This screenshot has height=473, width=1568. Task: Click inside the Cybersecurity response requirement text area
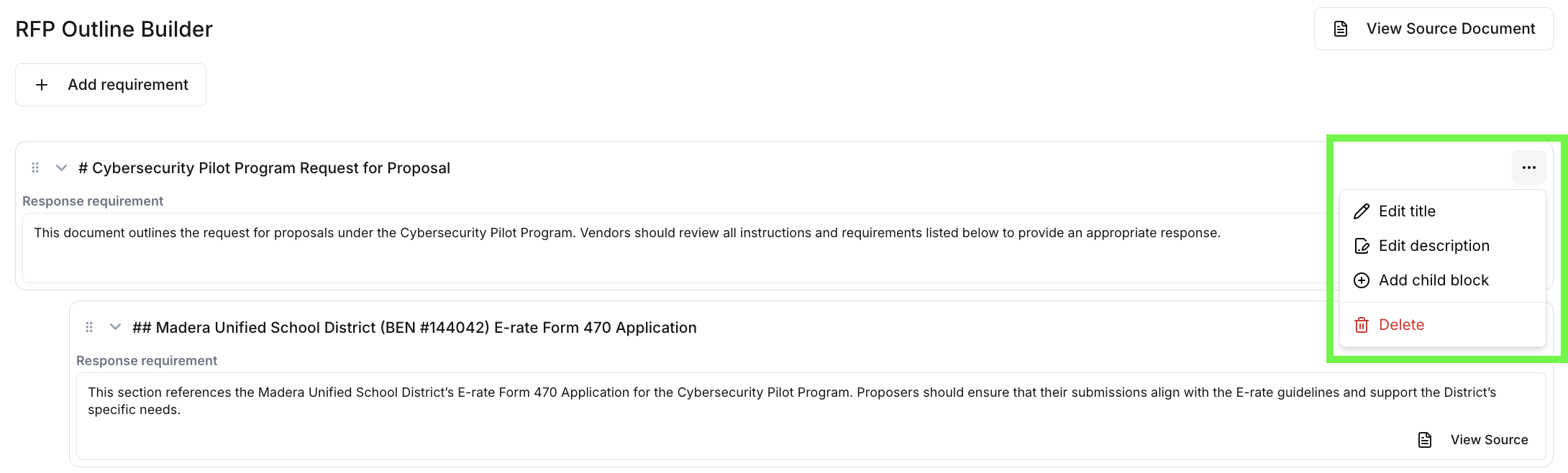[x=647, y=244]
